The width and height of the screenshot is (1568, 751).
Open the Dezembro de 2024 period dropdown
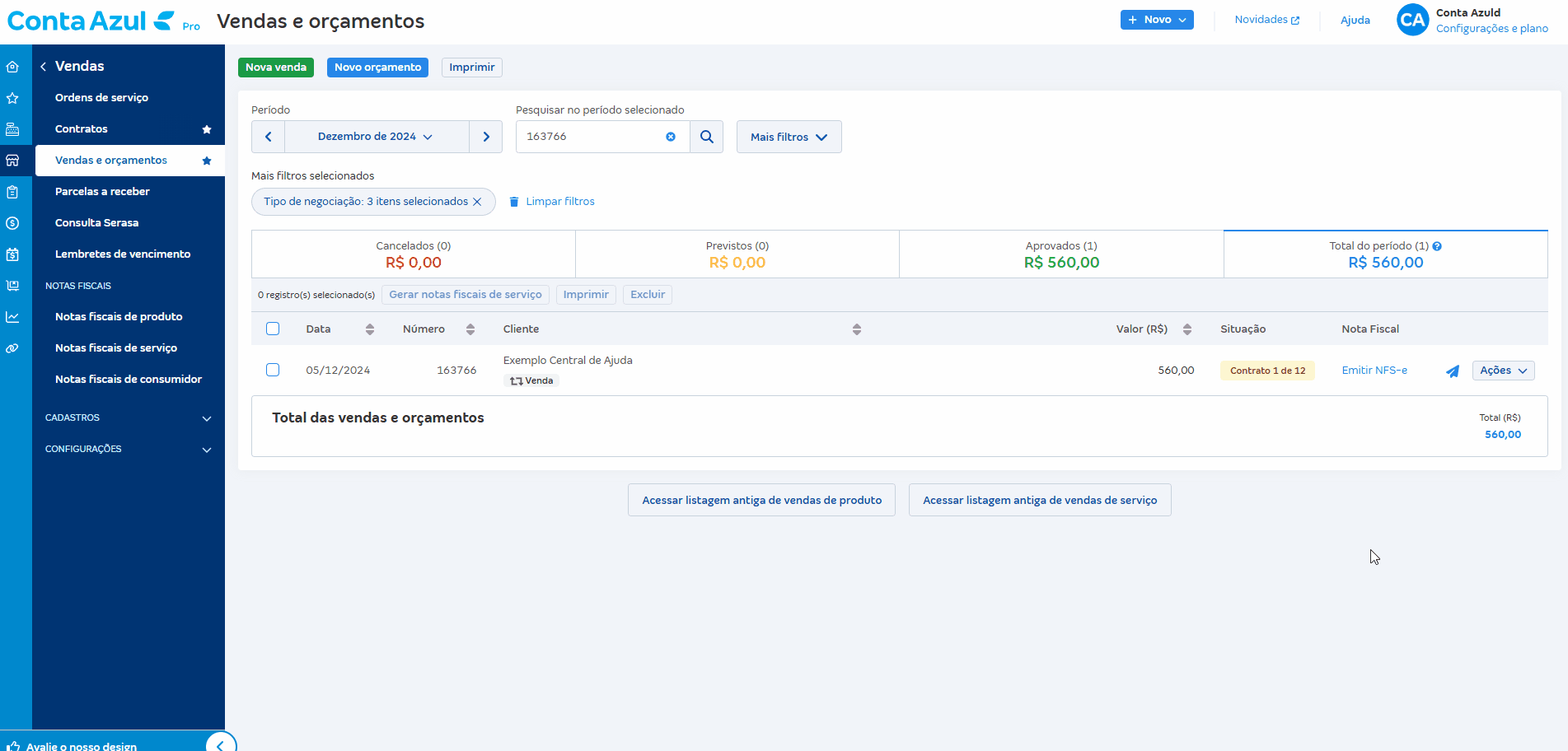pos(376,137)
